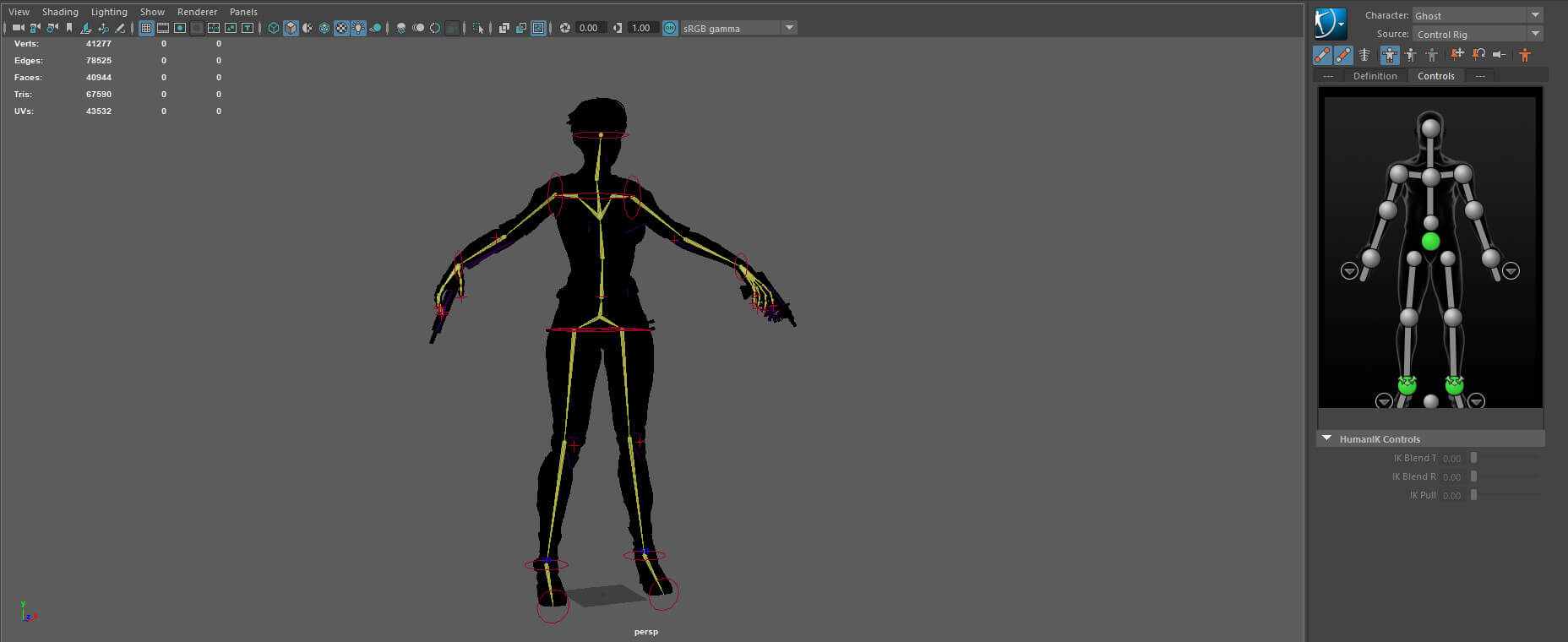Toggle Use All Lights lightbulb button

358,28
